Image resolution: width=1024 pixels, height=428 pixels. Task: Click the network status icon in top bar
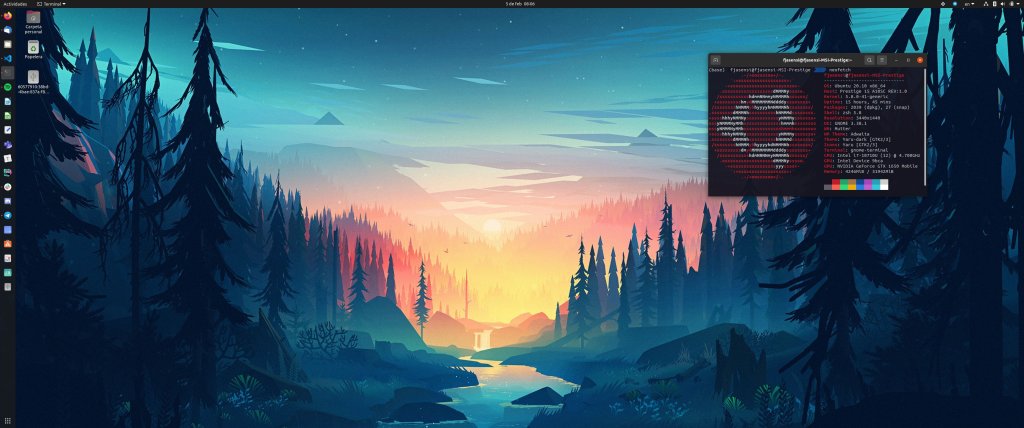tap(987, 4)
